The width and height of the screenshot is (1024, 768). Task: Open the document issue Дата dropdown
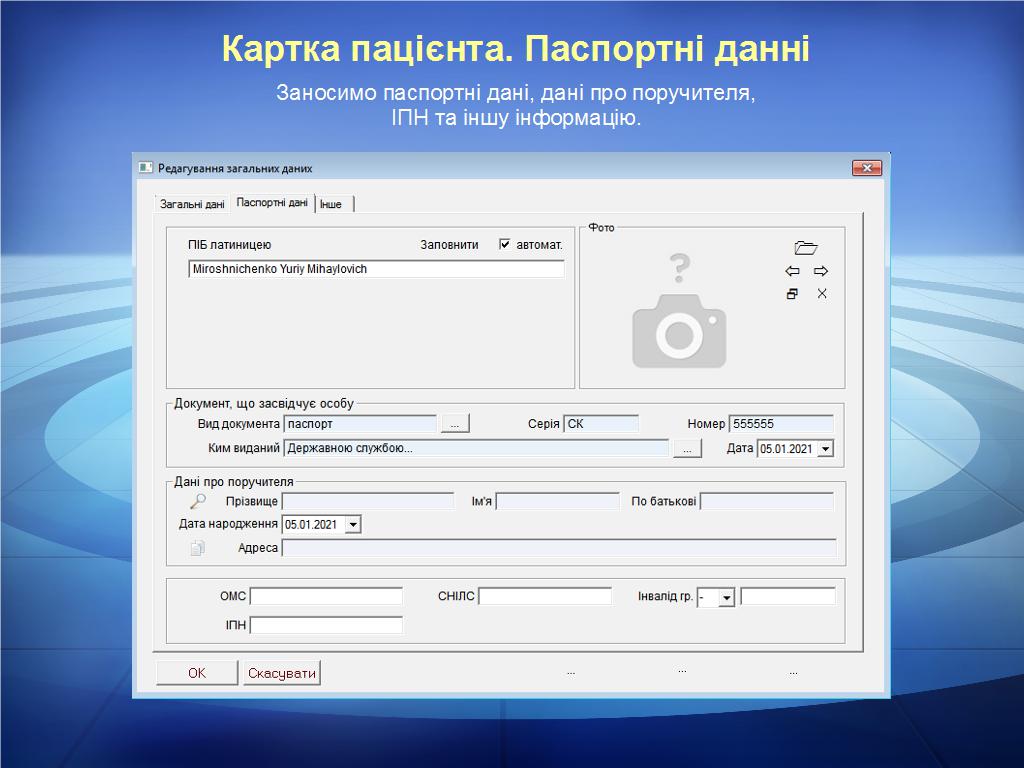tap(825, 449)
